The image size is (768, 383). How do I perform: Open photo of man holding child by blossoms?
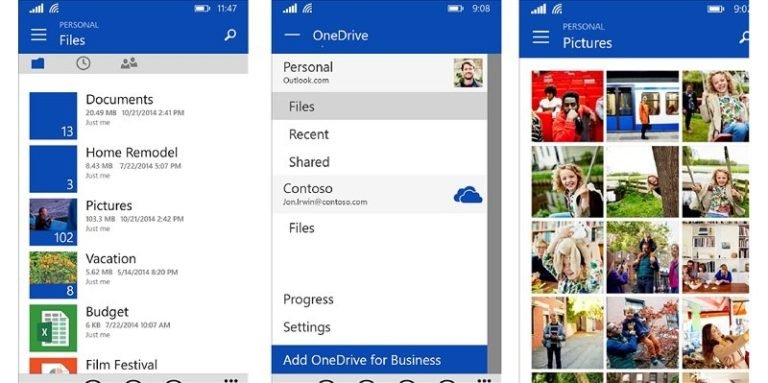tap(643, 333)
